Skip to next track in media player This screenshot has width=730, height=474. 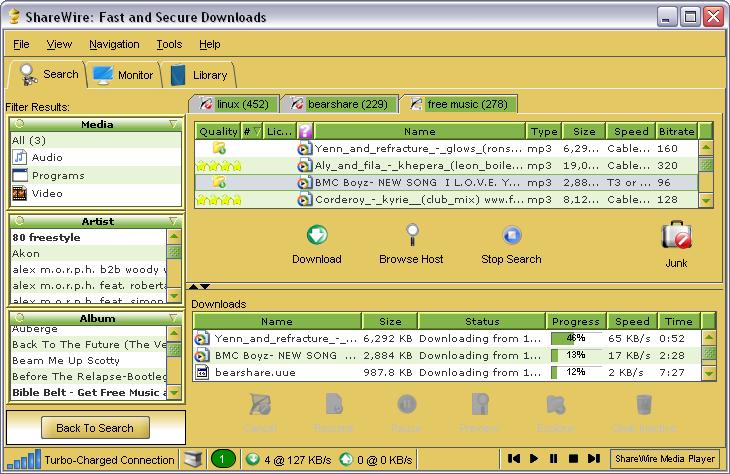(x=594, y=459)
